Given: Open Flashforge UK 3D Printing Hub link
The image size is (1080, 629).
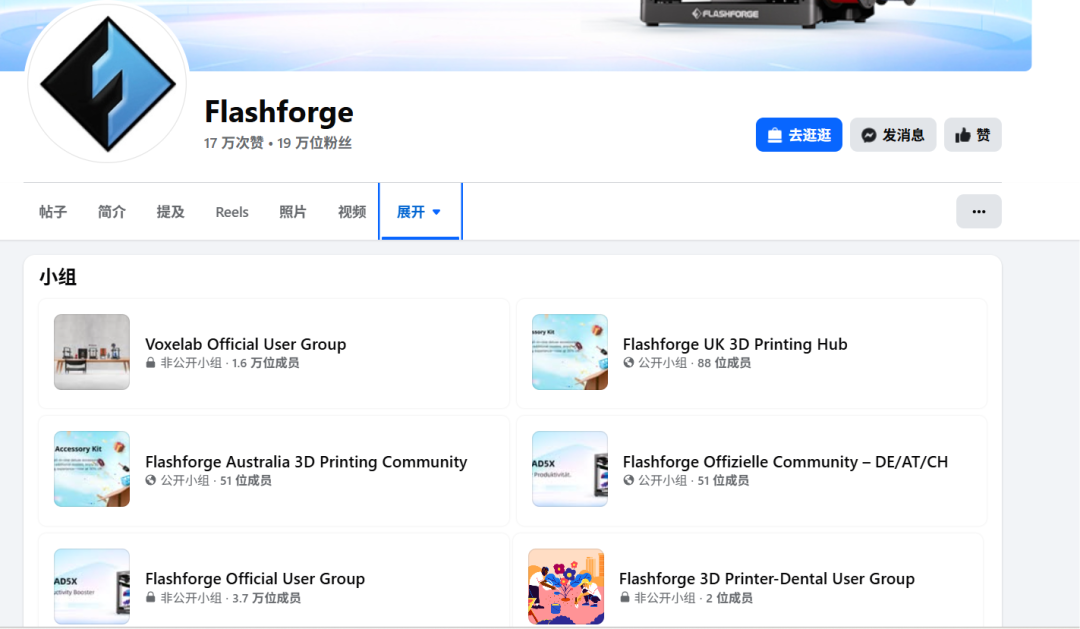Looking at the screenshot, I should [734, 344].
